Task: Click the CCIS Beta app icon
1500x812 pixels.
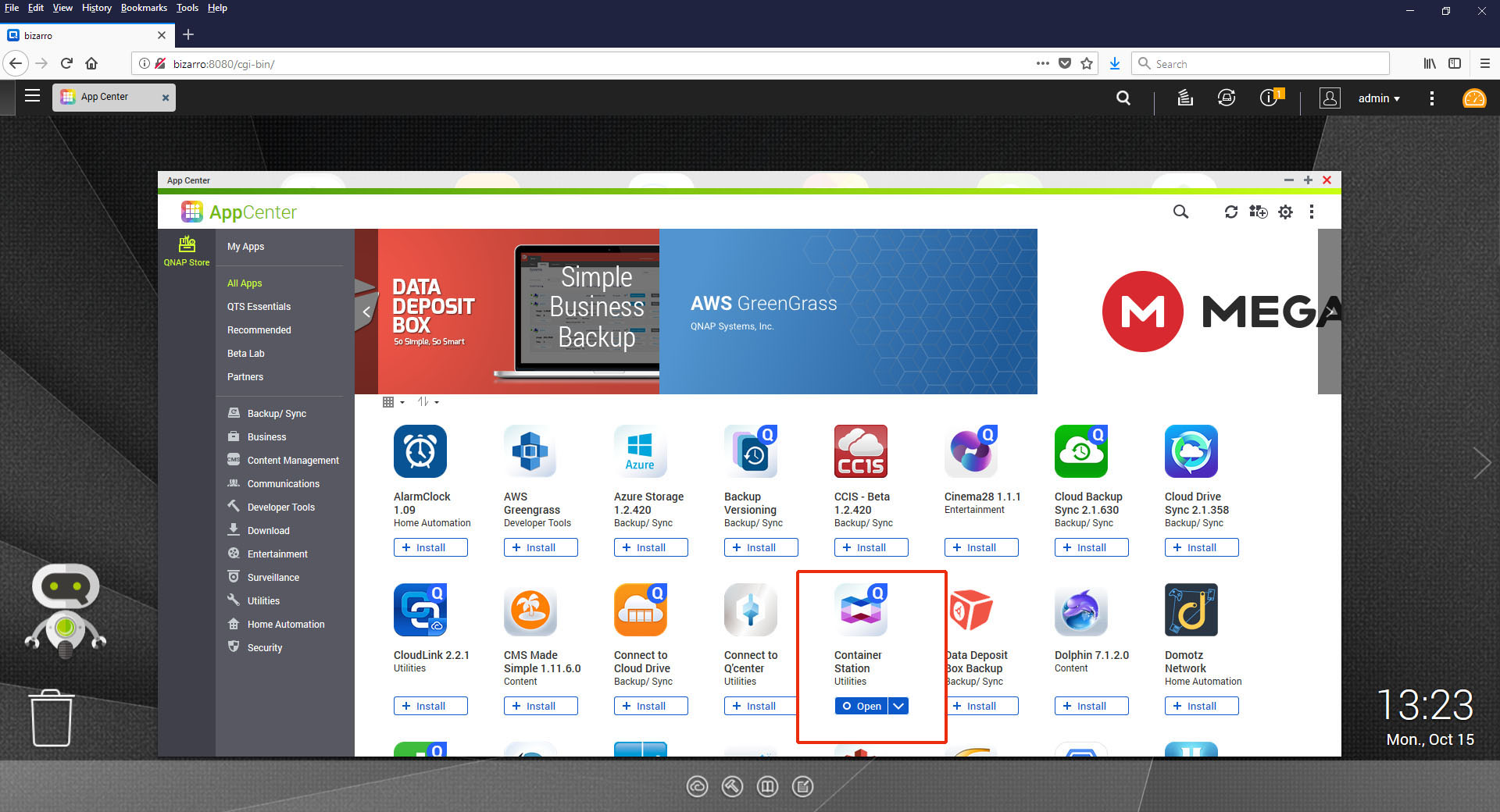Action: [861, 451]
